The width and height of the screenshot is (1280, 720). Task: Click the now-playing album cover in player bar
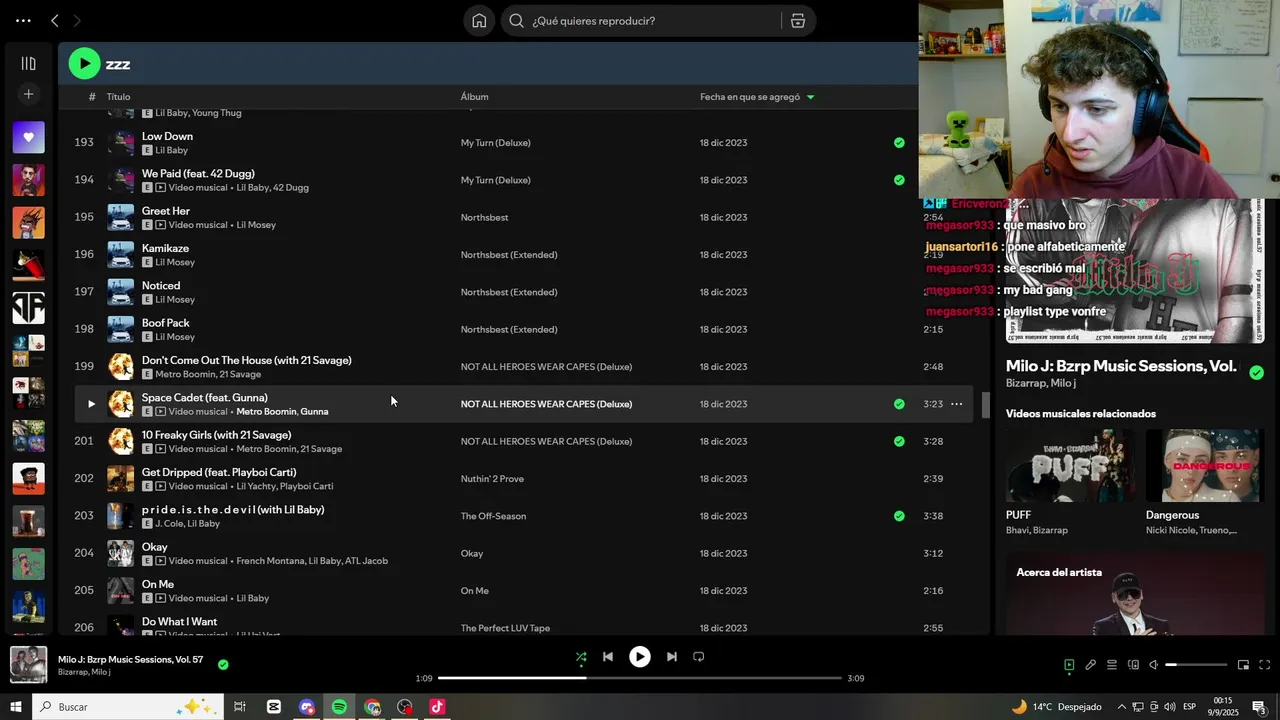click(28, 665)
